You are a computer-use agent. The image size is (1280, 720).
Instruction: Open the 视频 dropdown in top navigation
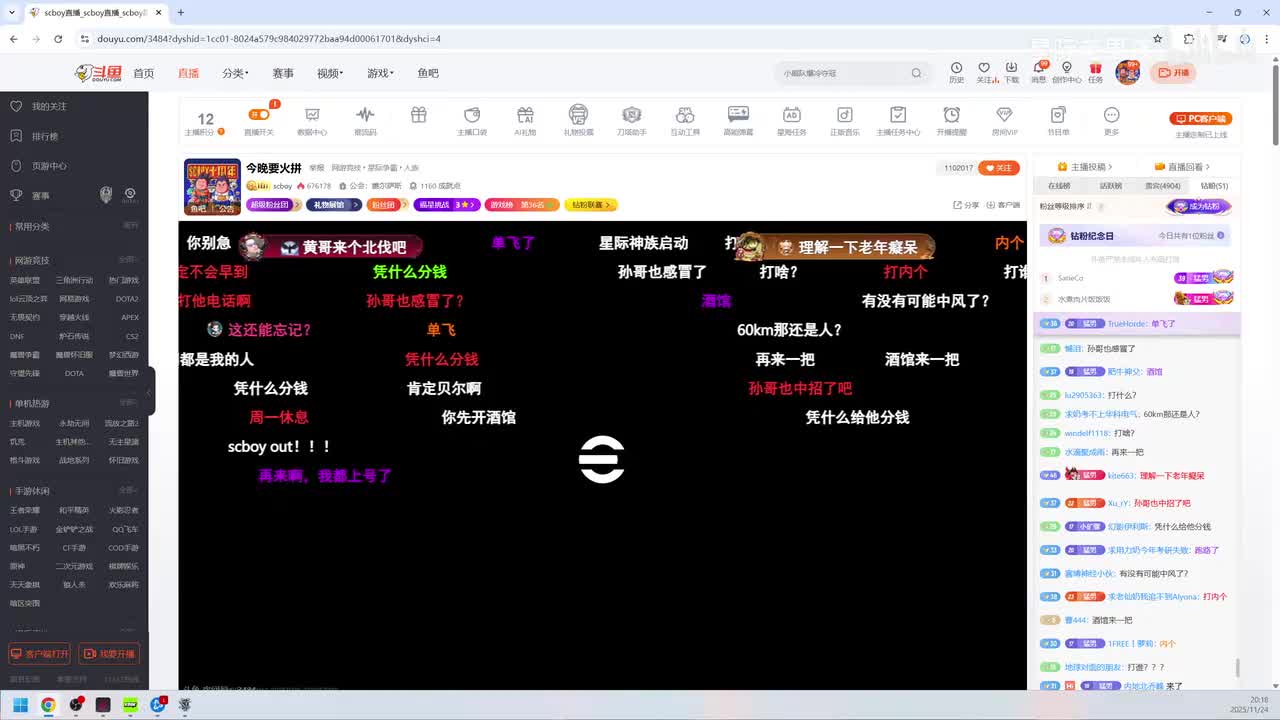[330, 73]
